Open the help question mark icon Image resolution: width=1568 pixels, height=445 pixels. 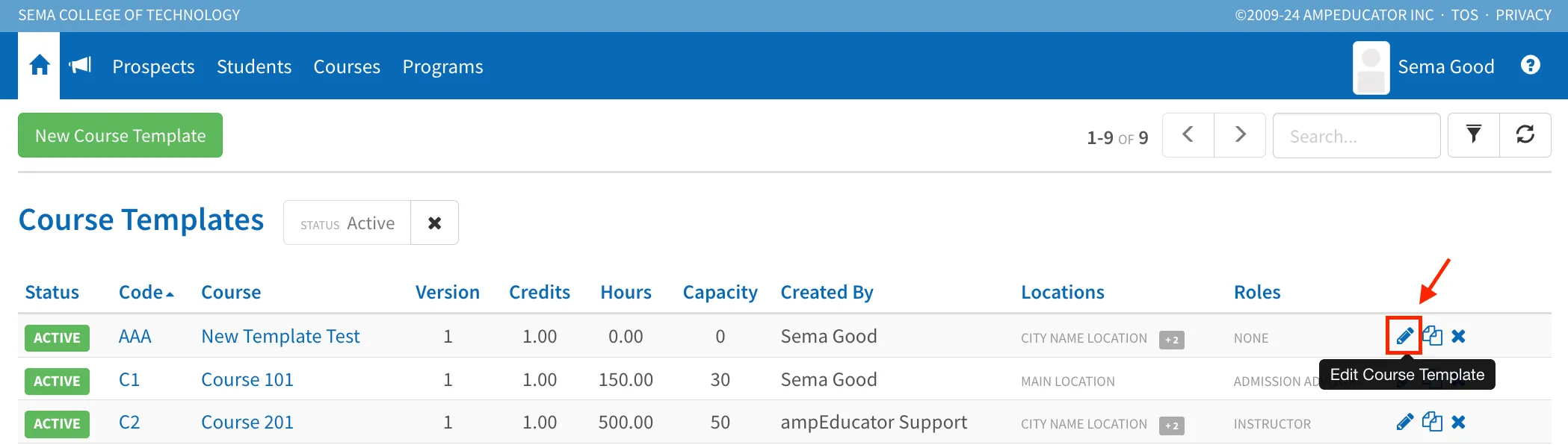pos(1530,66)
